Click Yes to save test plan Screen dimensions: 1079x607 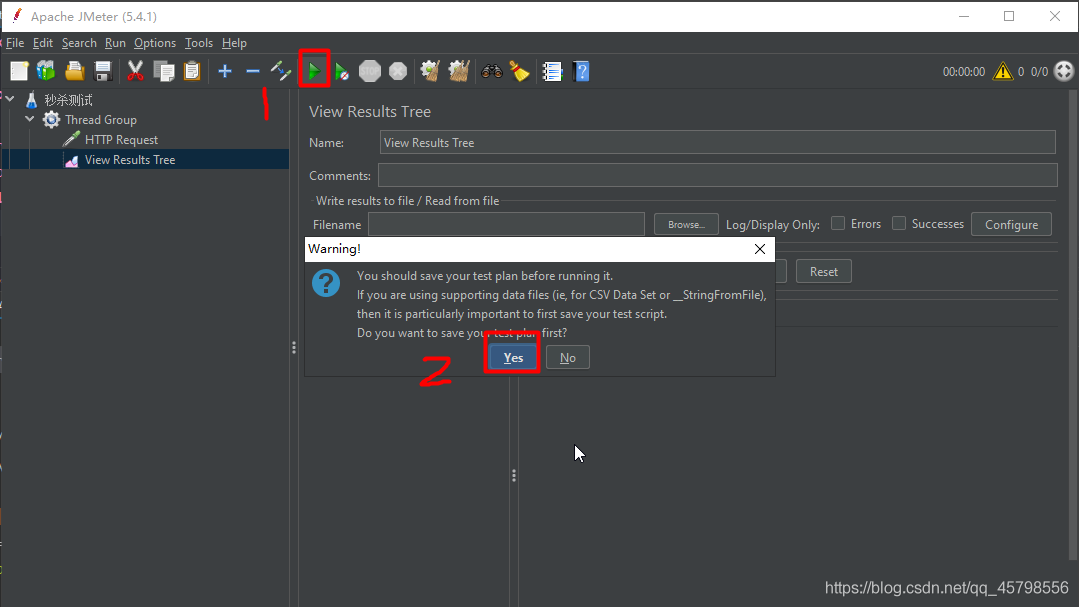coord(513,357)
